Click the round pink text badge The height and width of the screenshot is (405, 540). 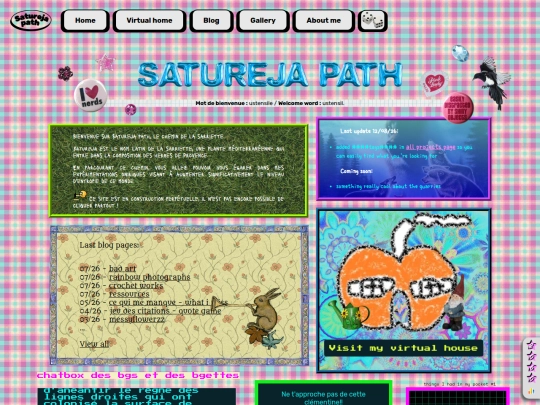pos(458,108)
